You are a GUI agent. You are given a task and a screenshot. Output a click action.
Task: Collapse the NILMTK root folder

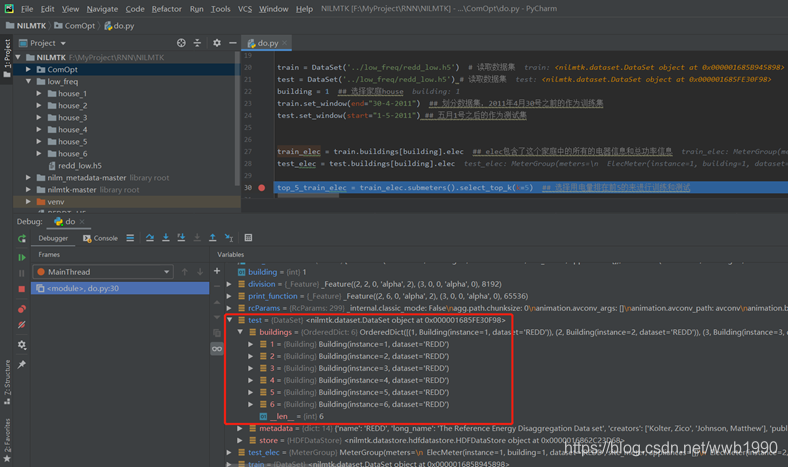point(19,57)
